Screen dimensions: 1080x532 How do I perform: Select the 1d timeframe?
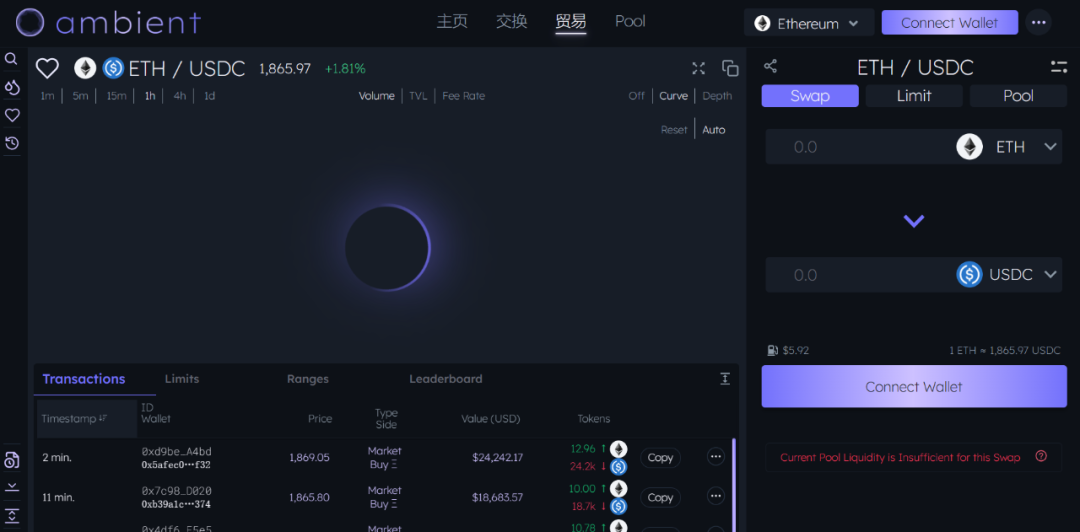click(x=209, y=96)
